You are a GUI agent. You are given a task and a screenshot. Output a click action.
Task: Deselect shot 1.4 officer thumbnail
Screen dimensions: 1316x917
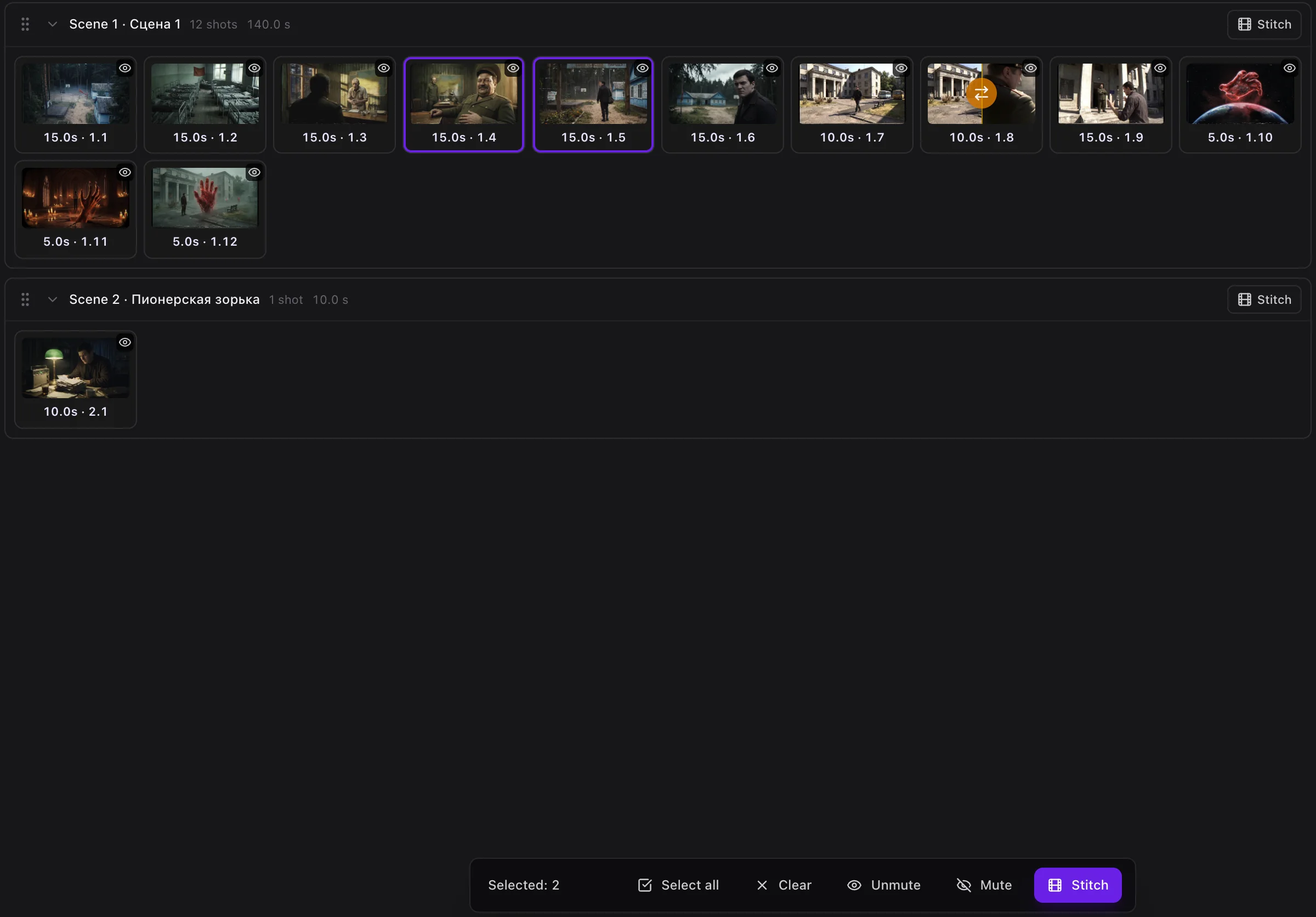[x=464, y=93]
